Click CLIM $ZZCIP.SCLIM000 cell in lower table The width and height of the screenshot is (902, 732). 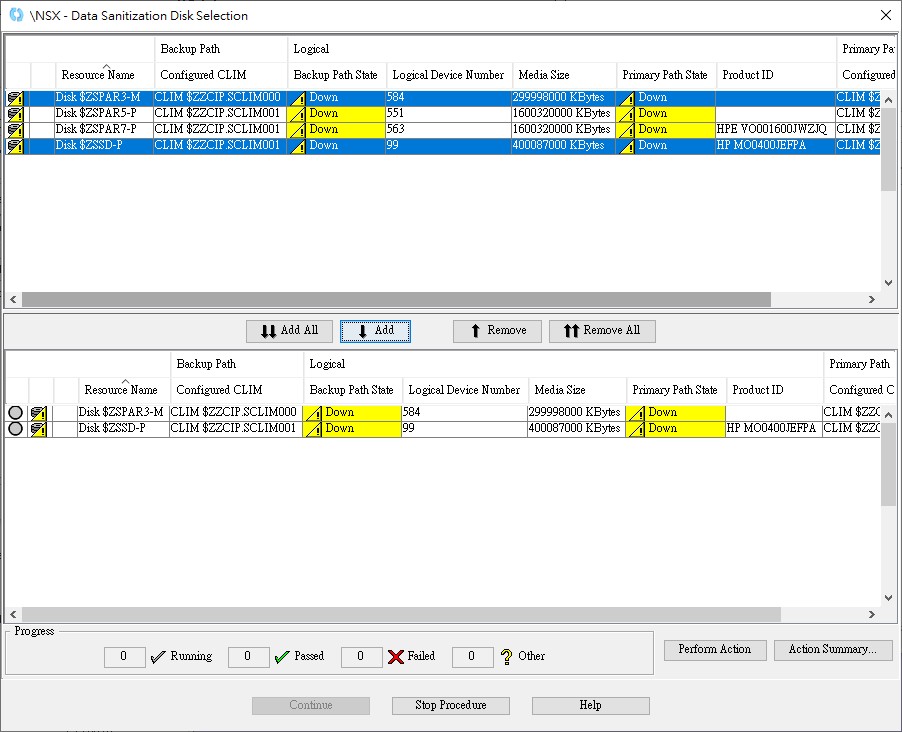(236, 413)
